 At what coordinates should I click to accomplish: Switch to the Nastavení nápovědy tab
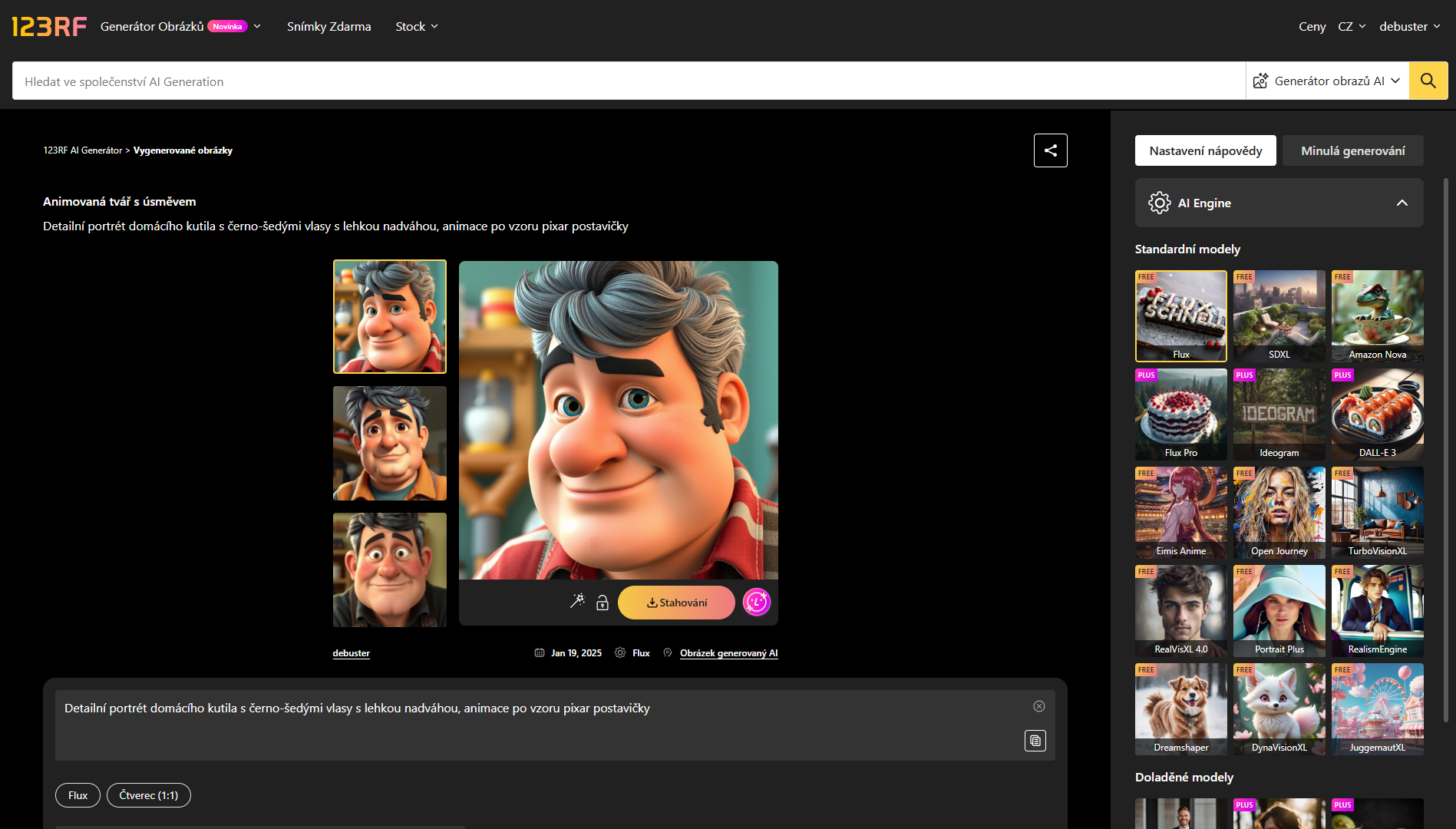[1206, 150]
